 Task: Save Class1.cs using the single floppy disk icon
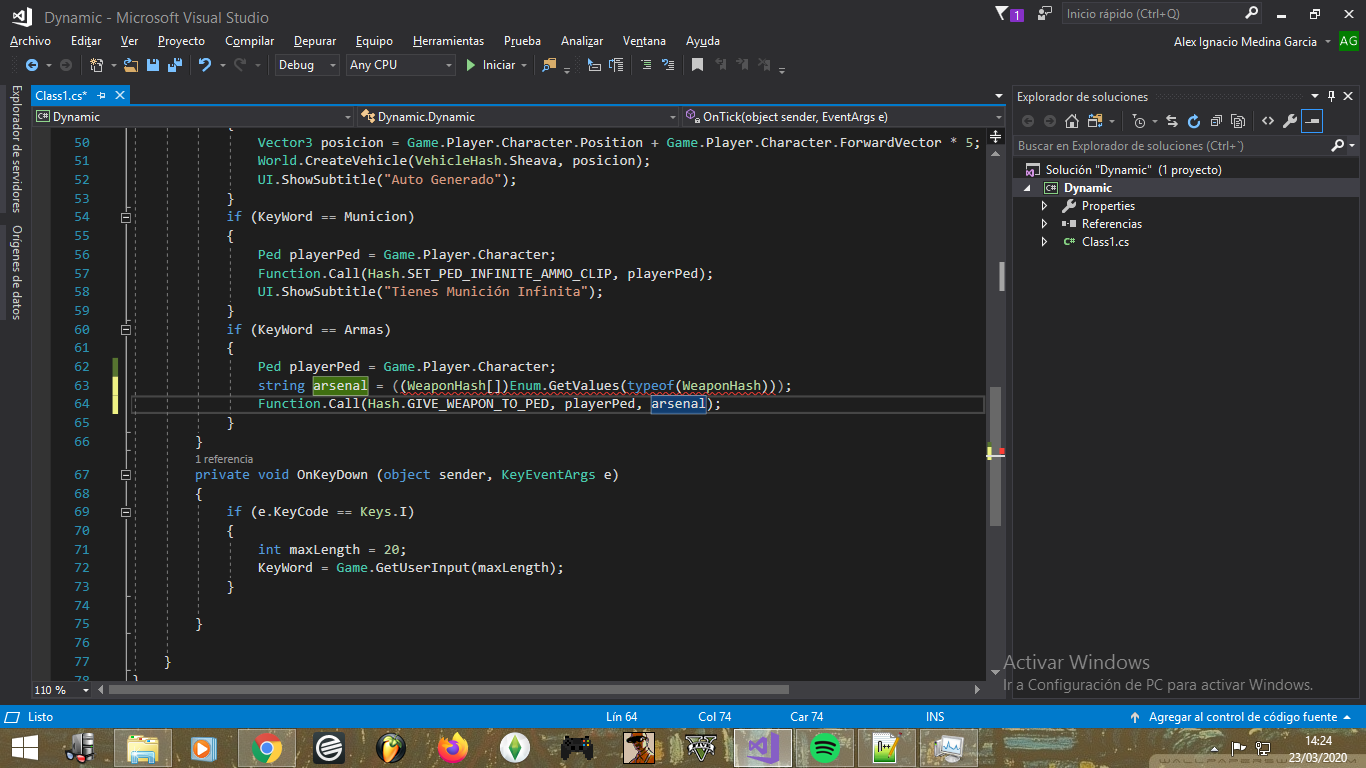click(153, 65)
